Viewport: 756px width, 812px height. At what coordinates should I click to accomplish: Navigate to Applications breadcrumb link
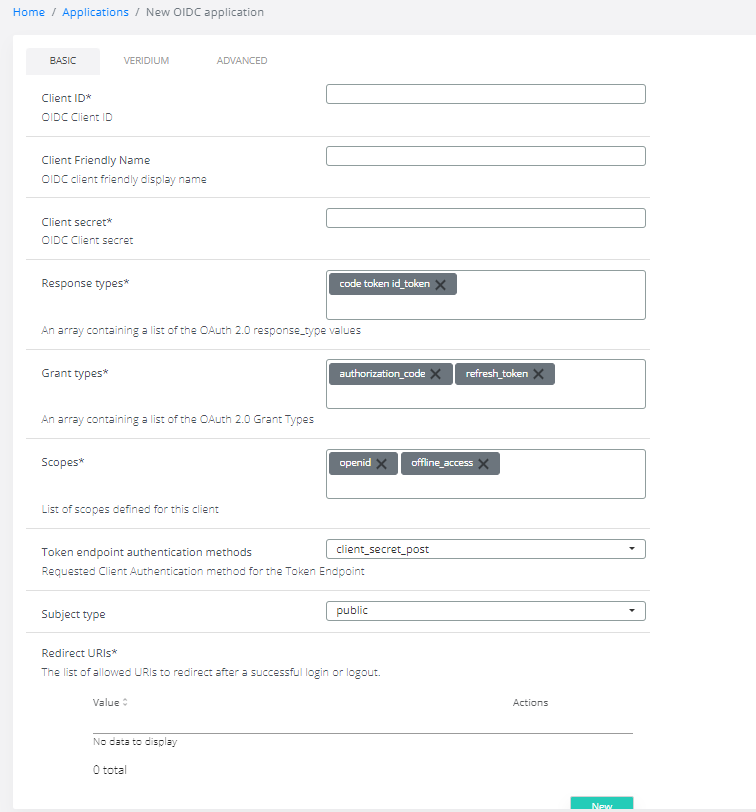[x=95, y=12]
